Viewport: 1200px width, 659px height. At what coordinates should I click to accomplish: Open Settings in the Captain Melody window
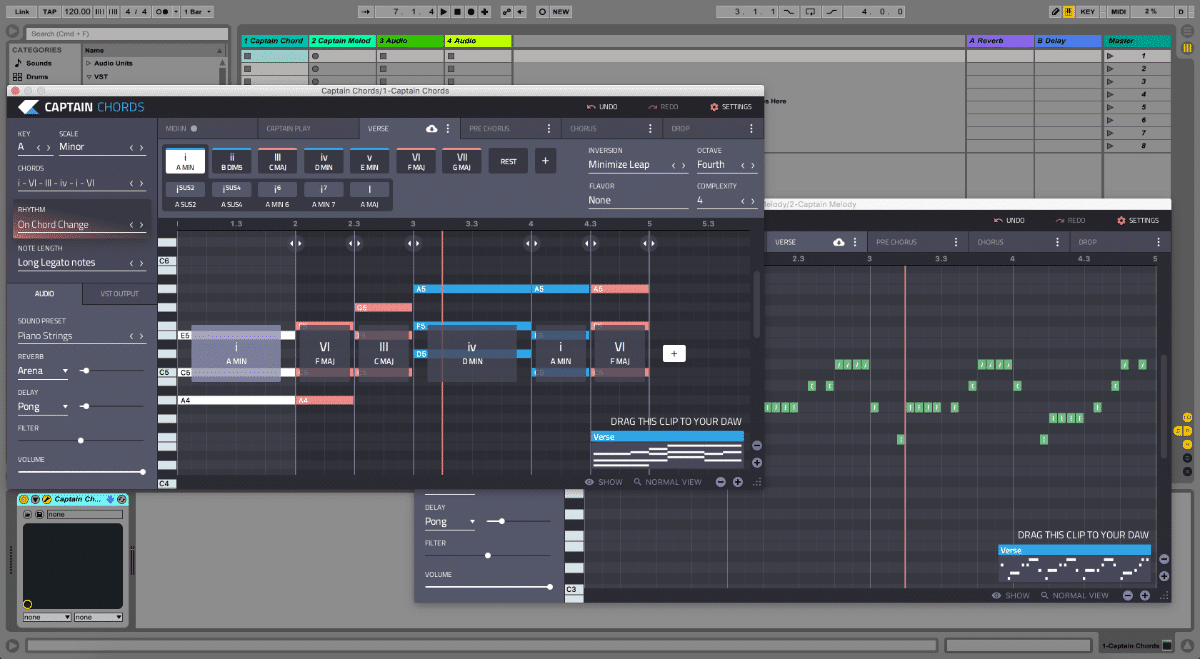1136,221
